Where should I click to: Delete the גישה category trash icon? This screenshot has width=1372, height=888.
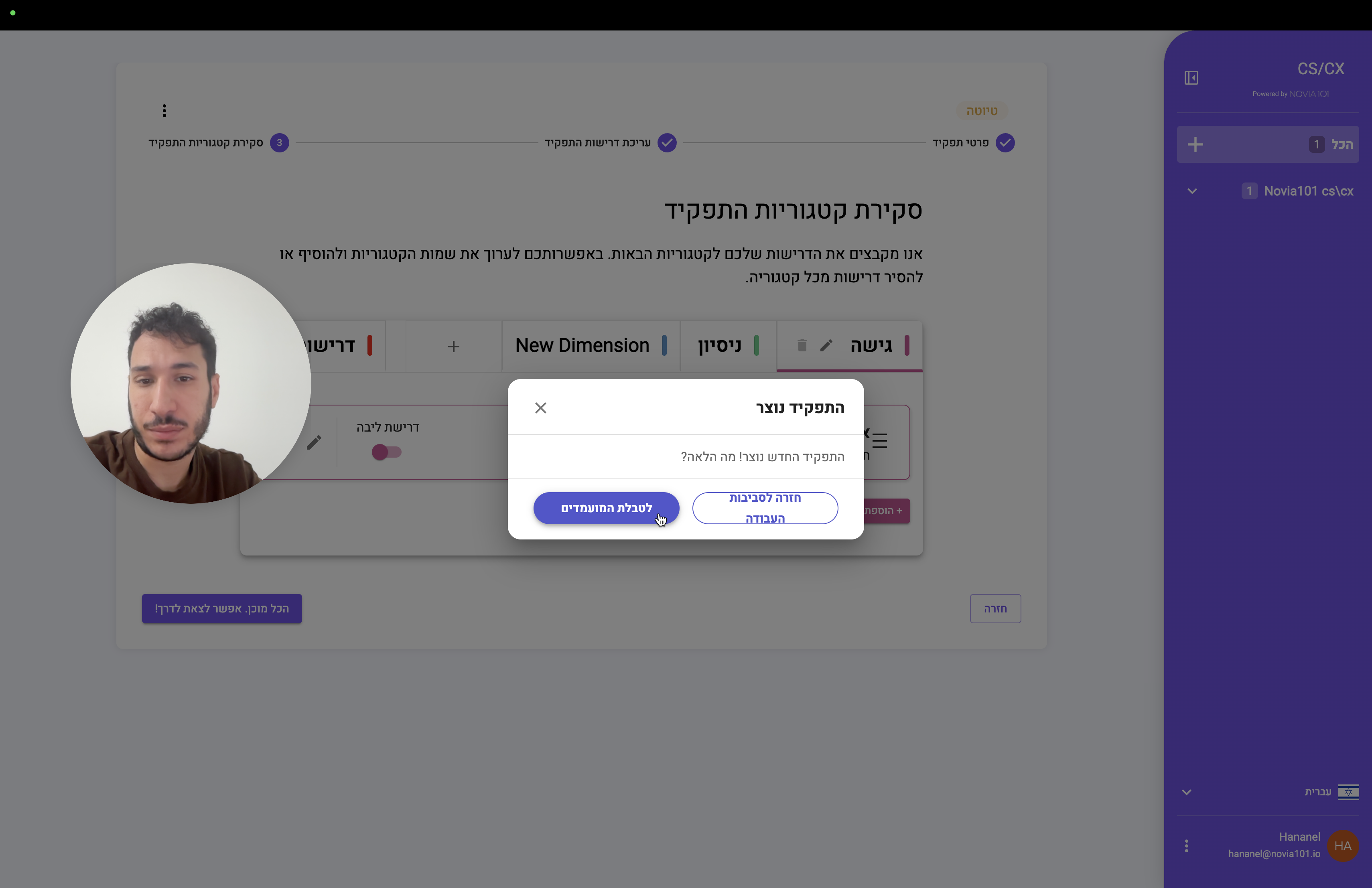[x=802, y=345]
